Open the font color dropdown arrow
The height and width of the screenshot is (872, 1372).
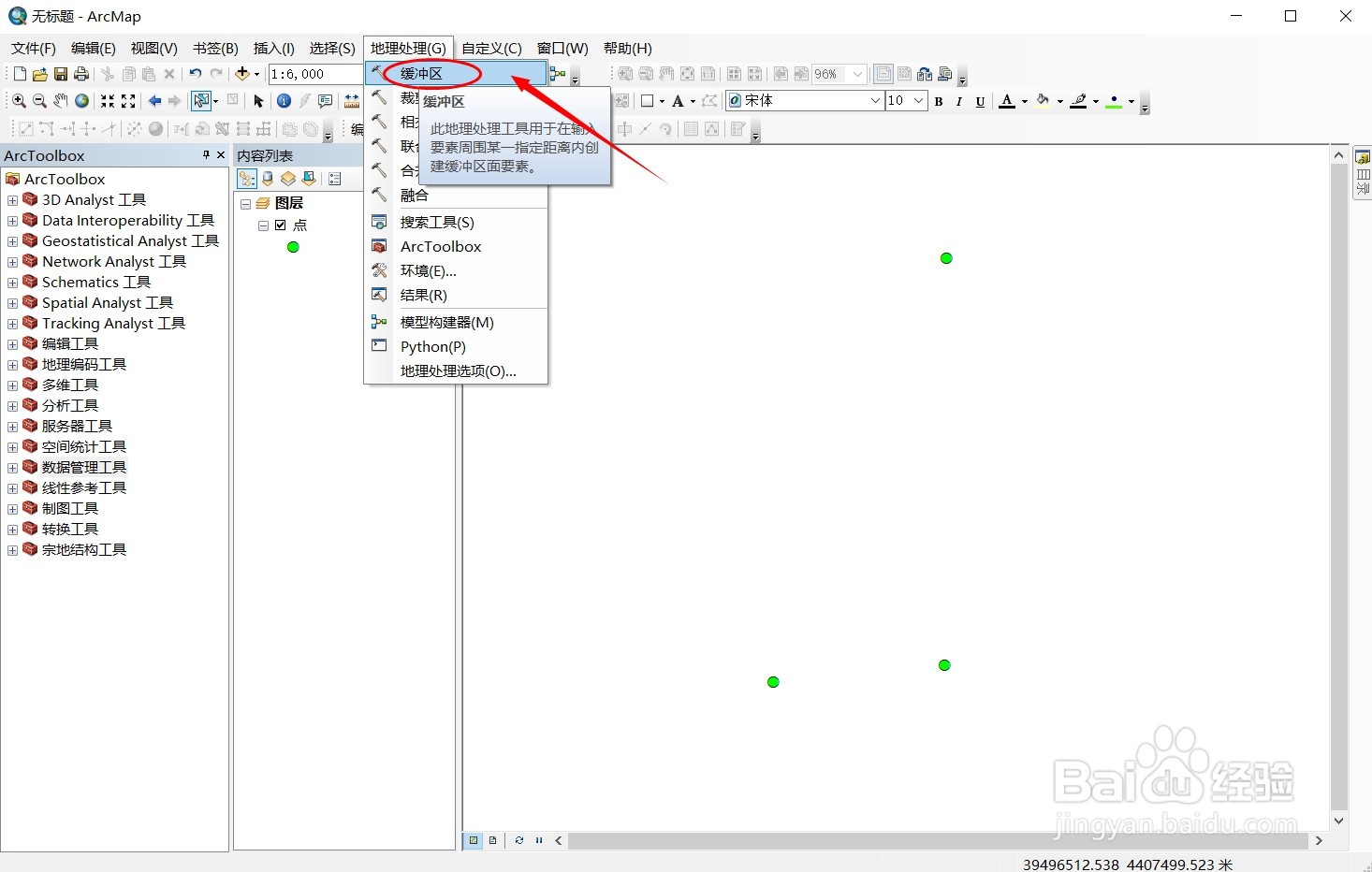1024,102
